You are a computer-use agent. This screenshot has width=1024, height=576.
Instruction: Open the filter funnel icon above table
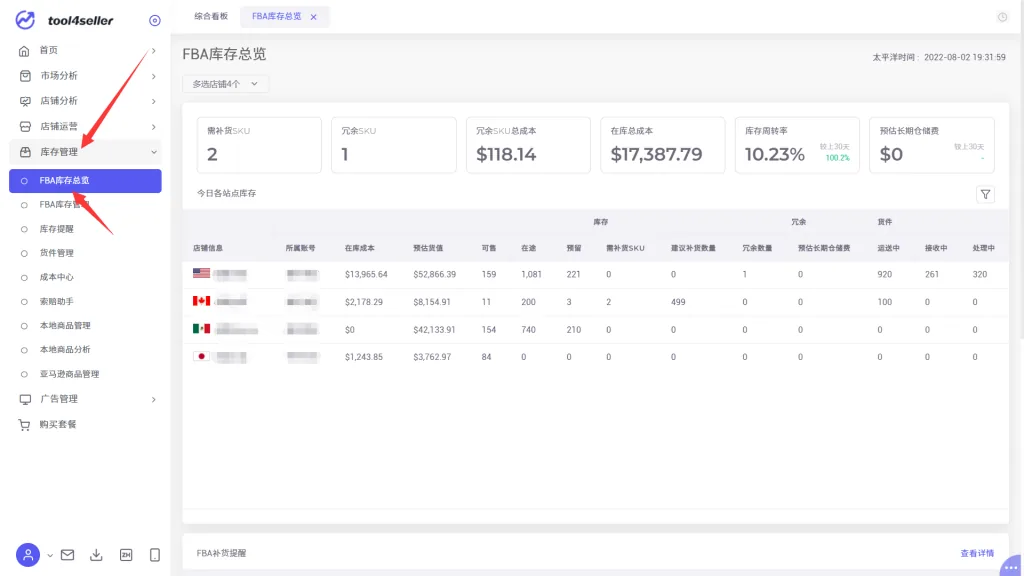[x=985, y=195]
